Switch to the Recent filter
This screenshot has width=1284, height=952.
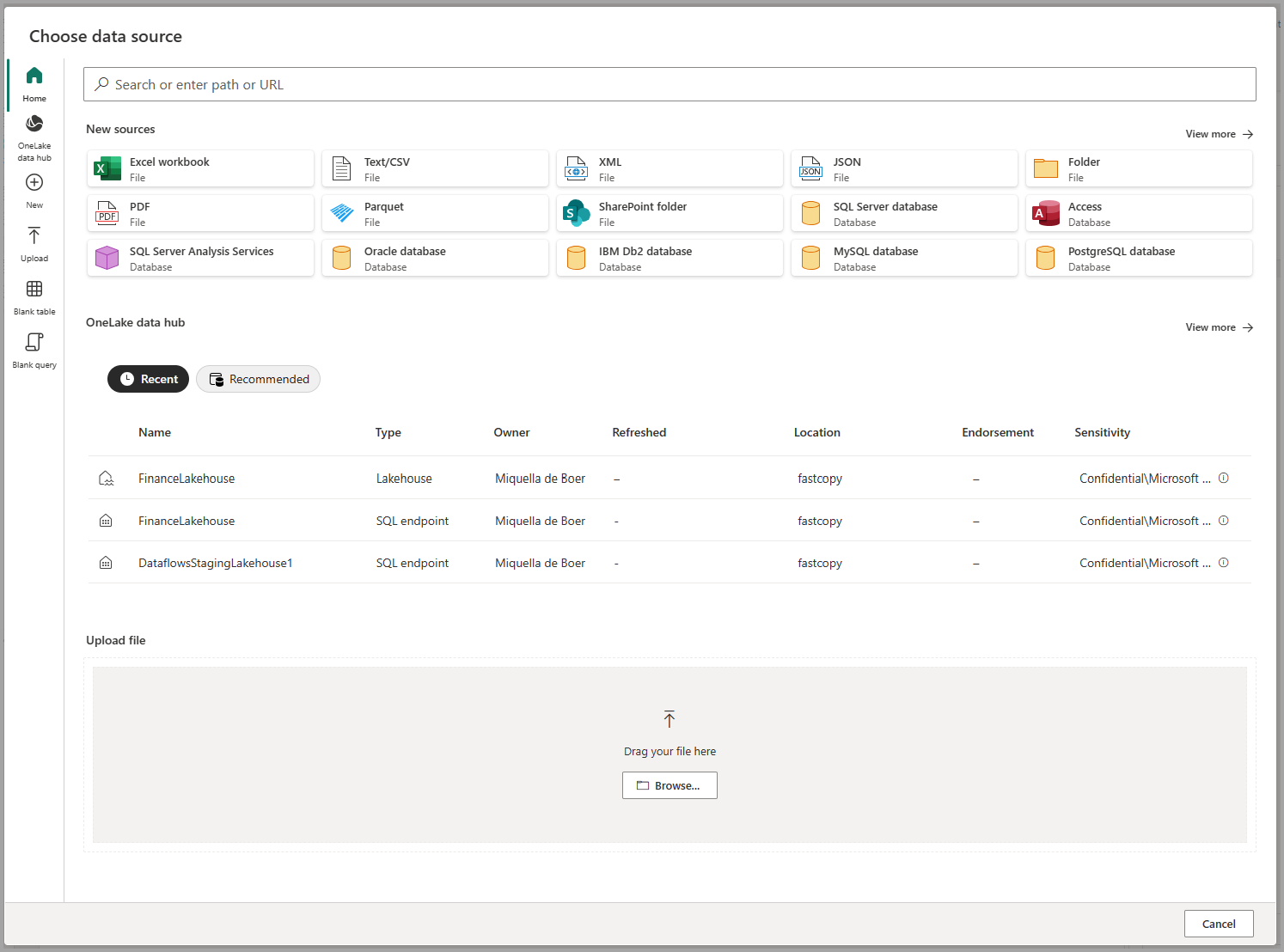pyautogui.click(x=148, y=379)
